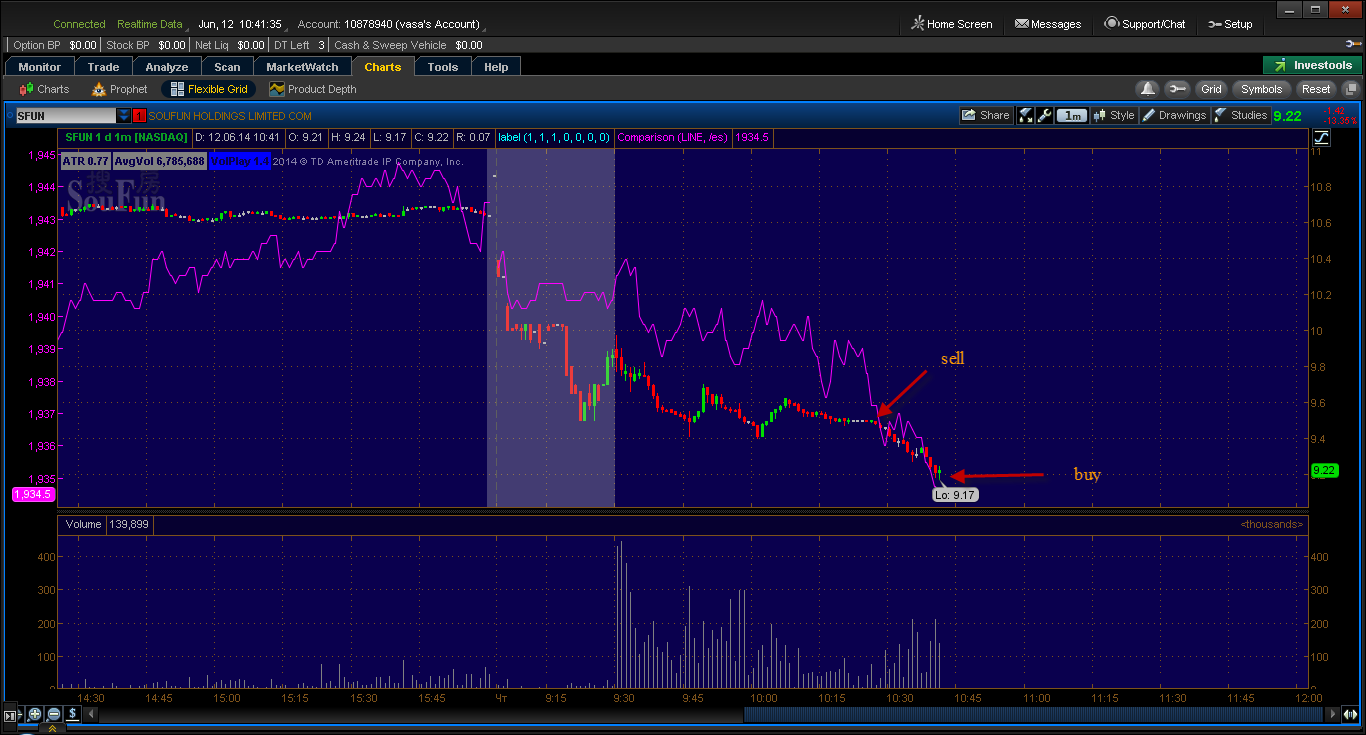Screen dimensions: 1366x735
Task: Open the Setup menu
Action: [1230, 24]
